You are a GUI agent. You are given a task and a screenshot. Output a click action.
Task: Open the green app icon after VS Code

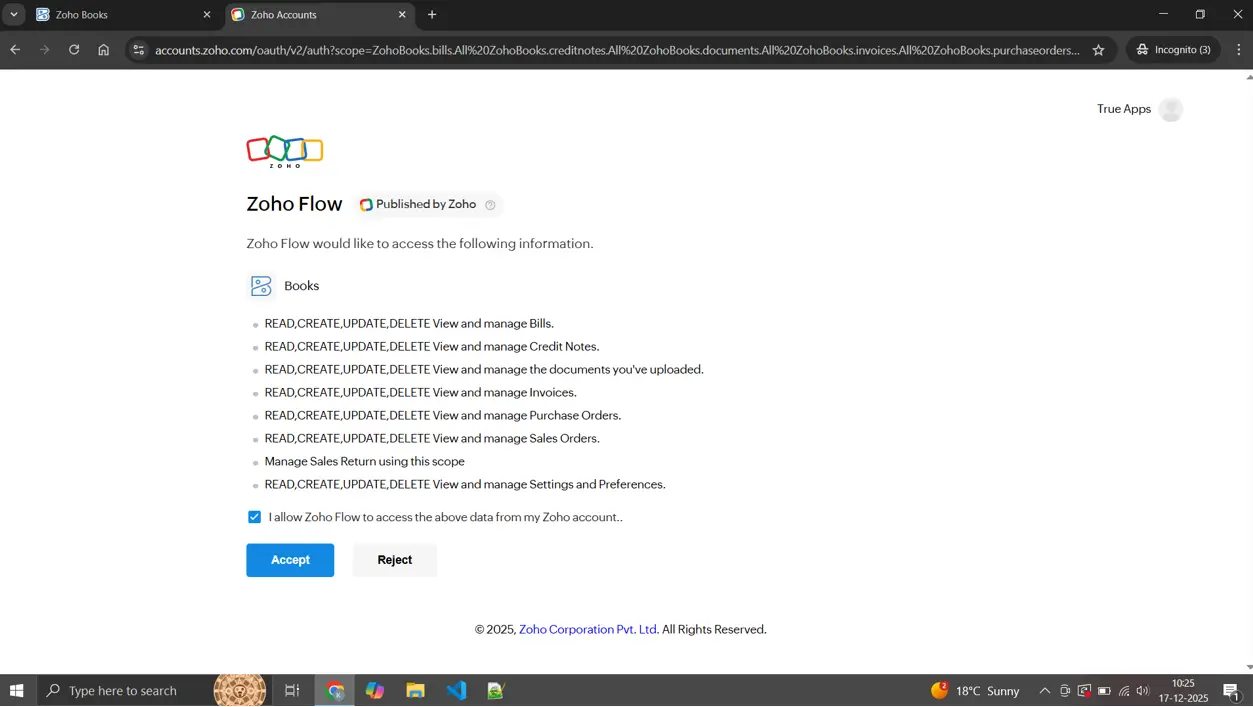click(x=495, y=690)
